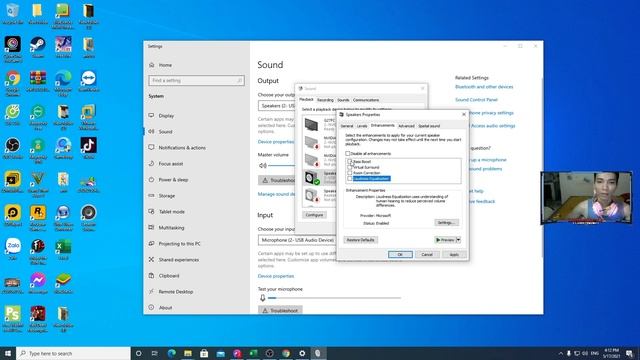Open notification center in system tray
This screenshot has width=640, height=360.
[629, 353]
